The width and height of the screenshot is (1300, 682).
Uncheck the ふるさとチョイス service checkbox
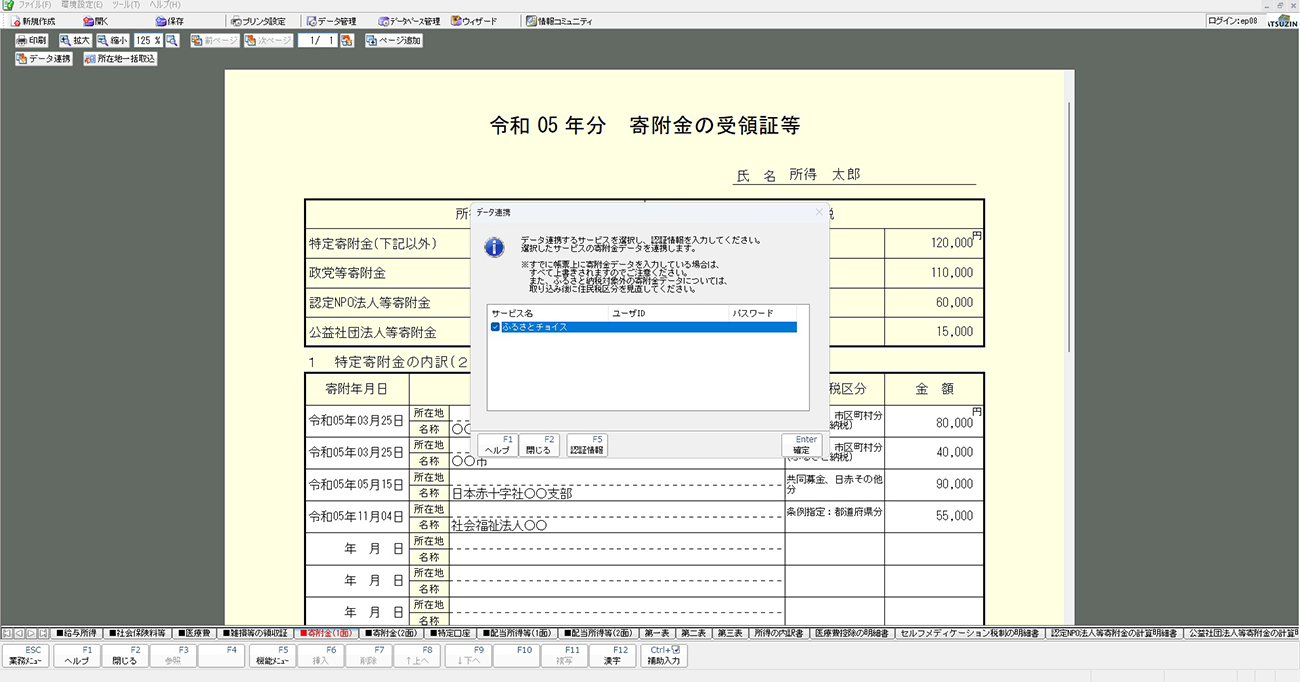[x=495, y=327]
